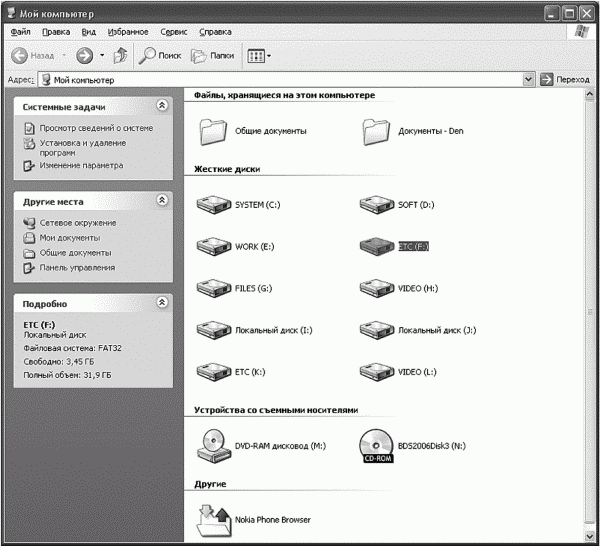Screen dimensions: 600x546
Task: Collapse the Системные задачи panel
Action: [162, 106]
